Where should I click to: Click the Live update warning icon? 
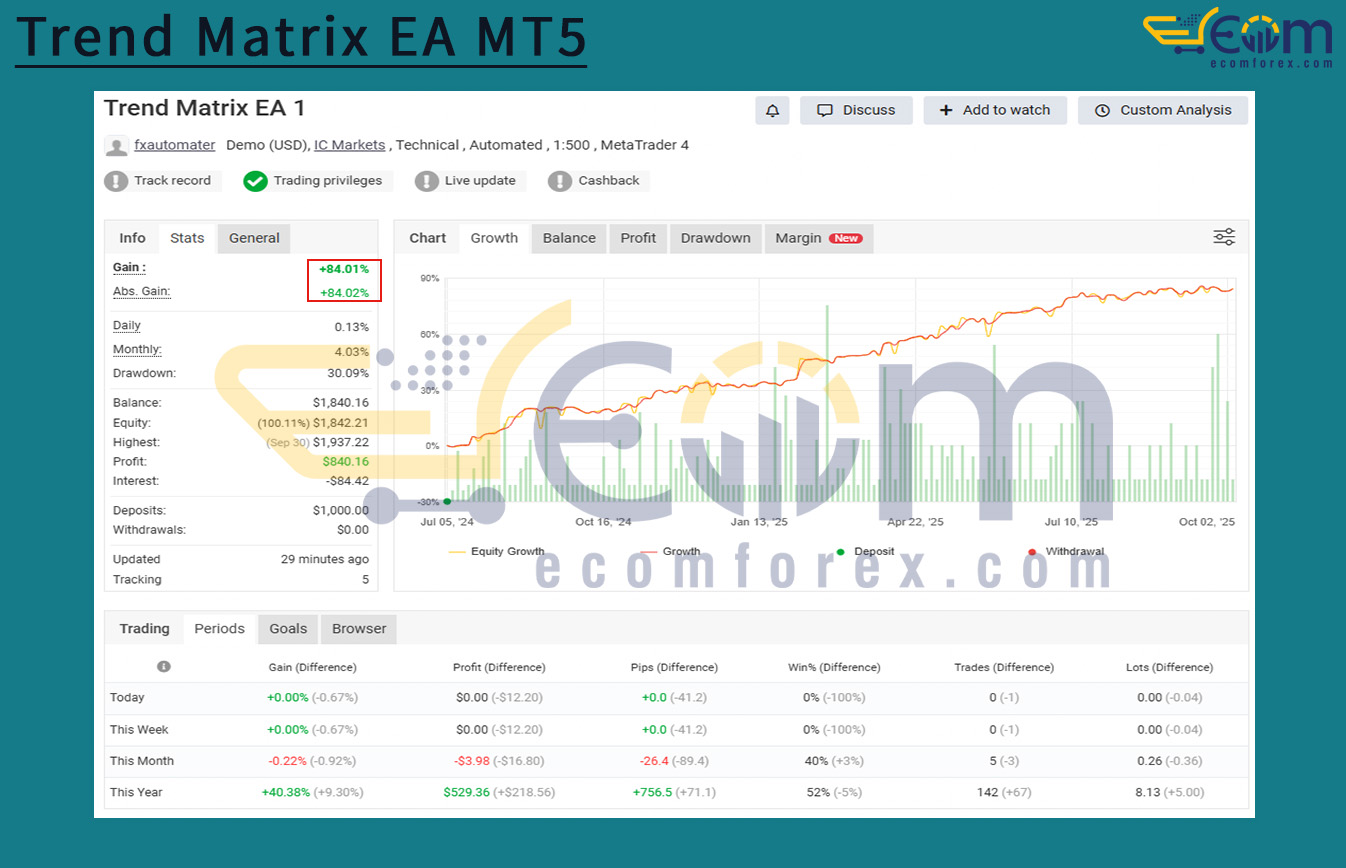[x=427, y=181]
